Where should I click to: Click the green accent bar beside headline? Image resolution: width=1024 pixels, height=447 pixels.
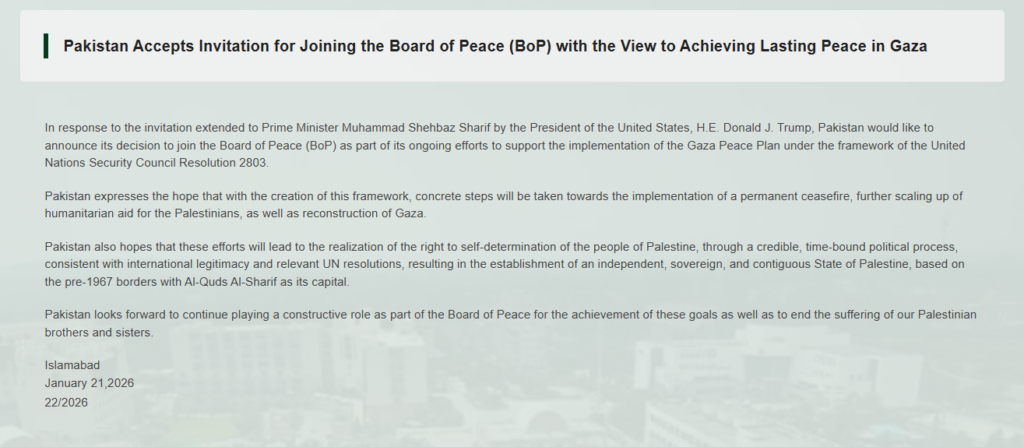coord(46,46)
